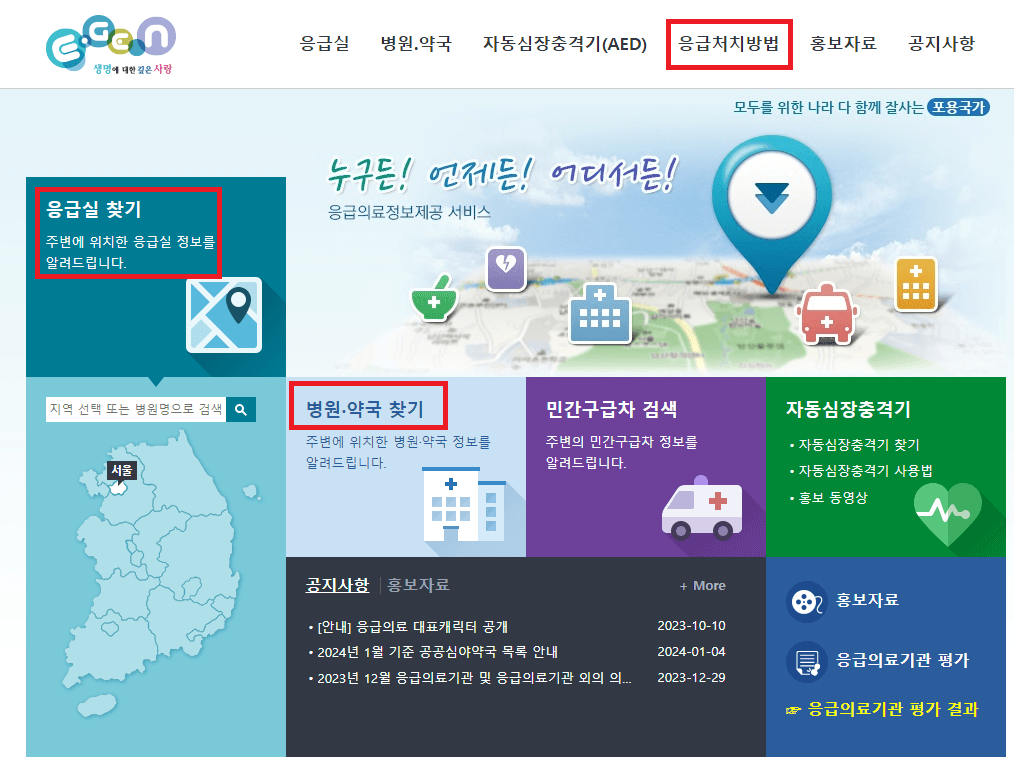Click the hospital building icon on the banner
Screen dimensions: 1014x763
pyautogui.click(x=598, y=316)
